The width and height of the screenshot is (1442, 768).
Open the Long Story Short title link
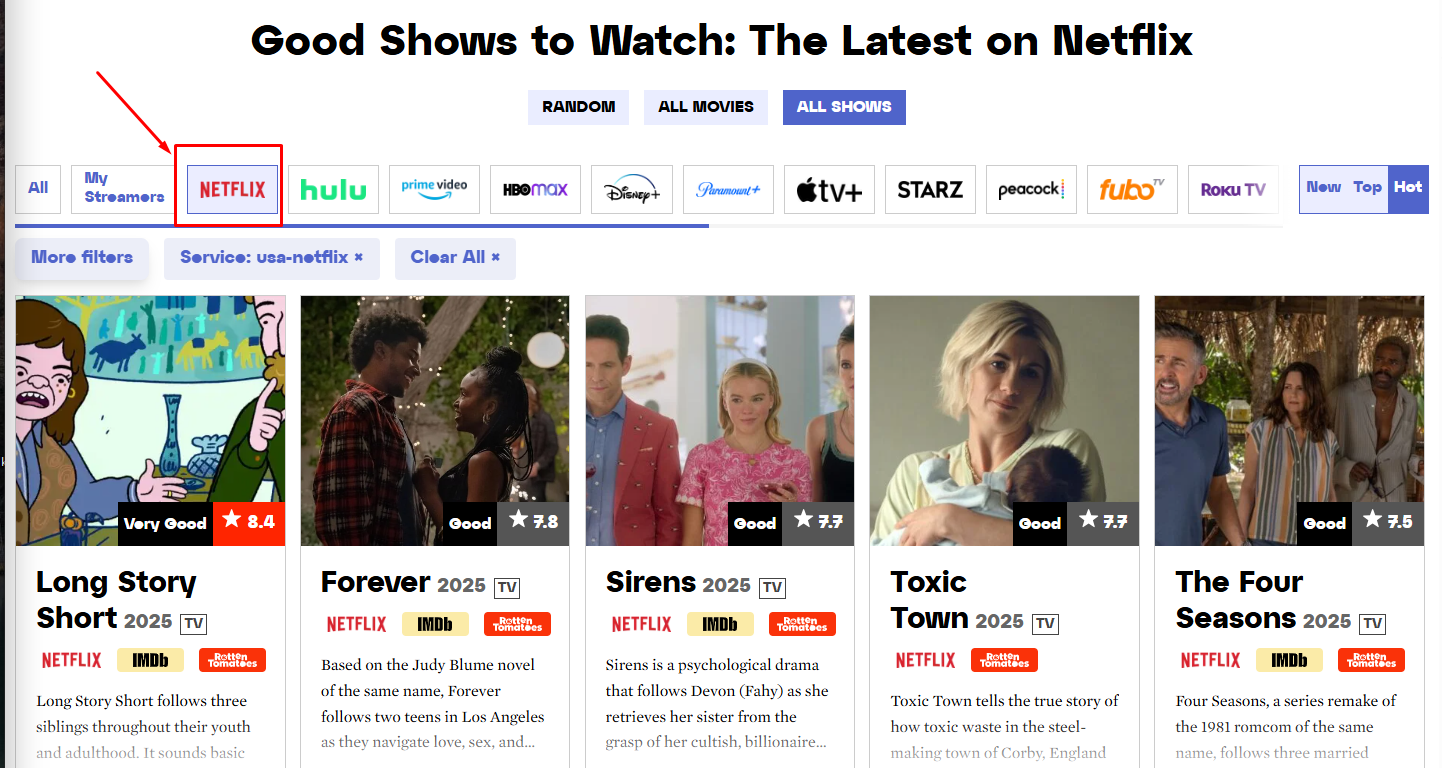click(x=116, y=600)
